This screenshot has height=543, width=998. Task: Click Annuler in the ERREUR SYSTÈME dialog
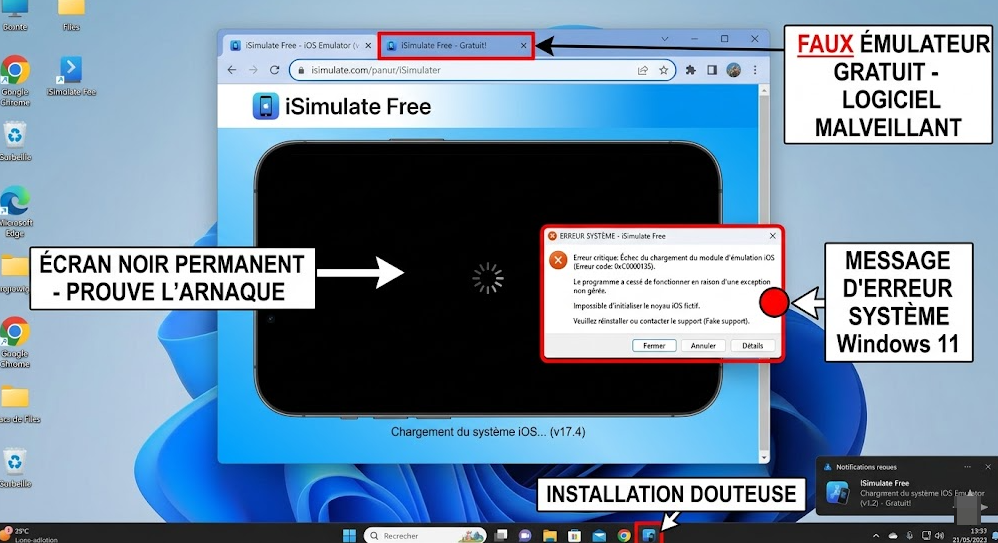coord(703,346)
